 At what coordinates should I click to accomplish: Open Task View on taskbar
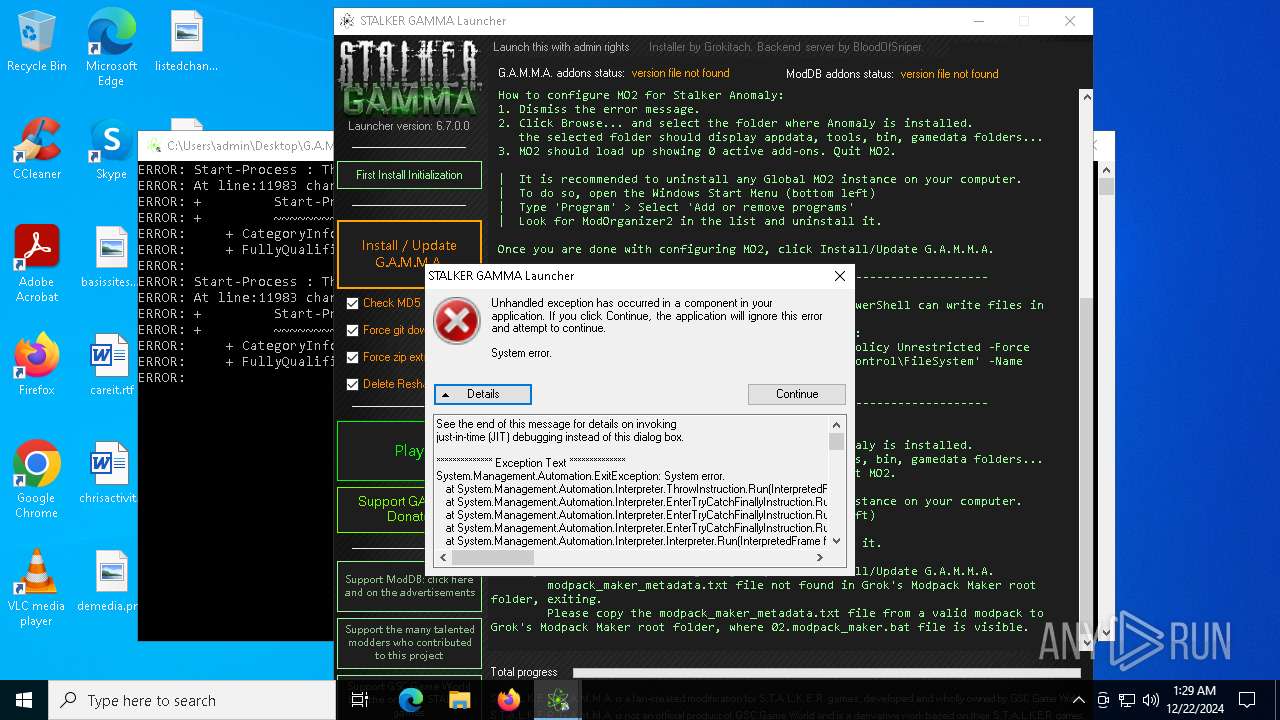(x=360, y=700)
